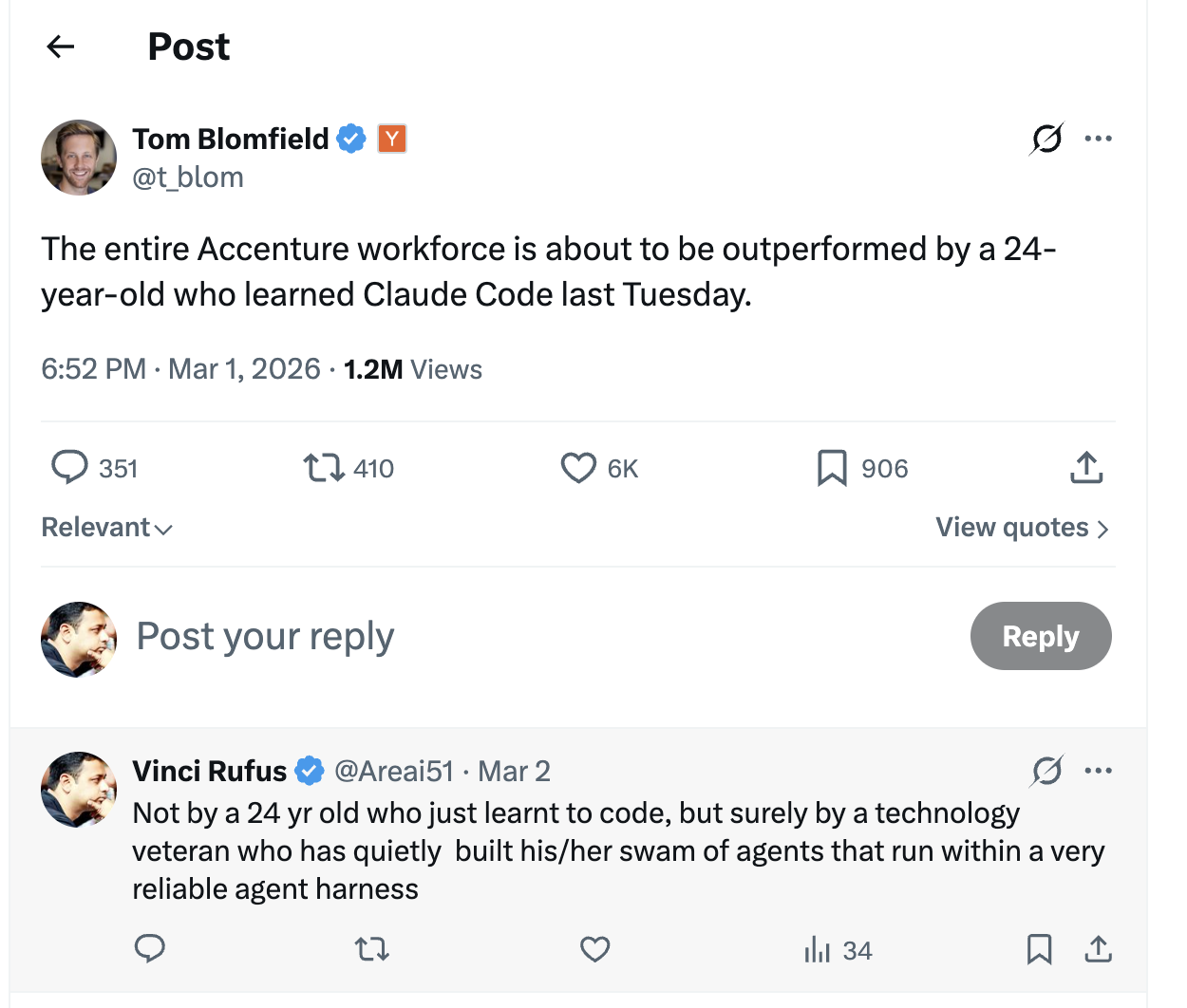Select the repost icon showing 410 reposts
Viewport: 1187px width, 1008px height.
(324, 467)
